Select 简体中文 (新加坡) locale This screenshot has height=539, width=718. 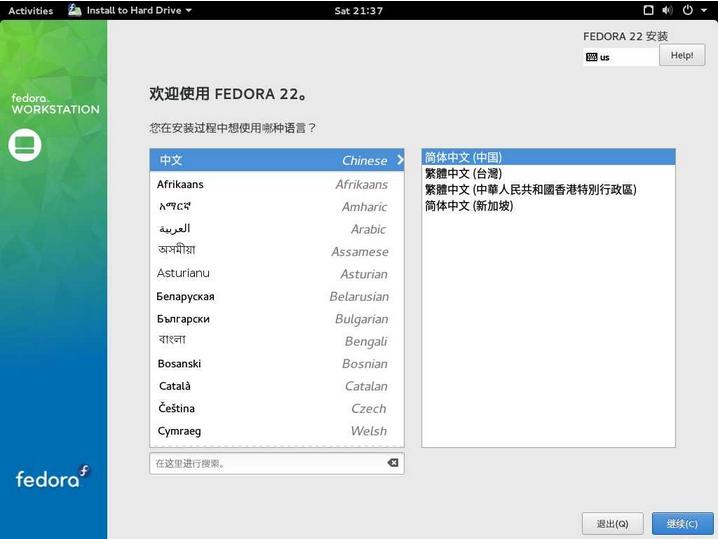[548, 206]
